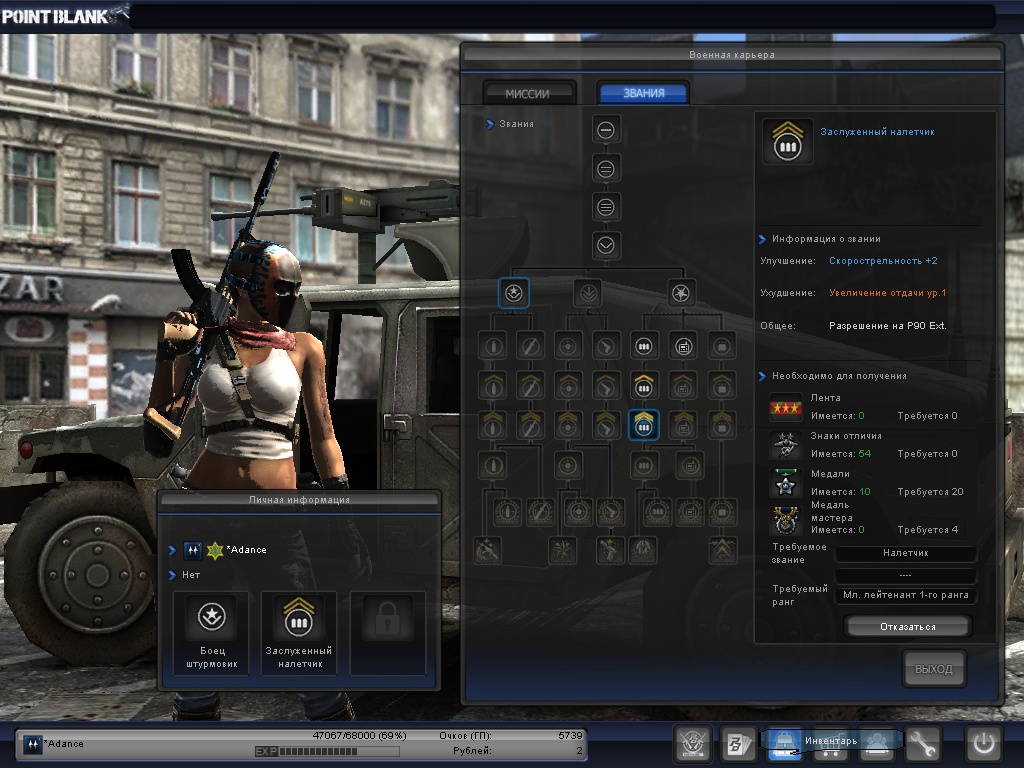
Task: Click the Нет row in personal info
Action: 191,575
